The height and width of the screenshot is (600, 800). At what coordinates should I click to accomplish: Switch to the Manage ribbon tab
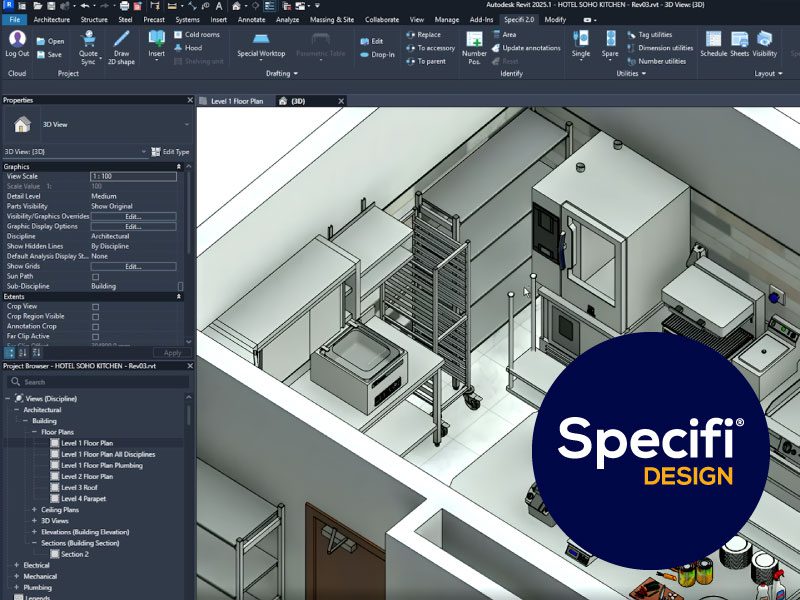(447, 19)
